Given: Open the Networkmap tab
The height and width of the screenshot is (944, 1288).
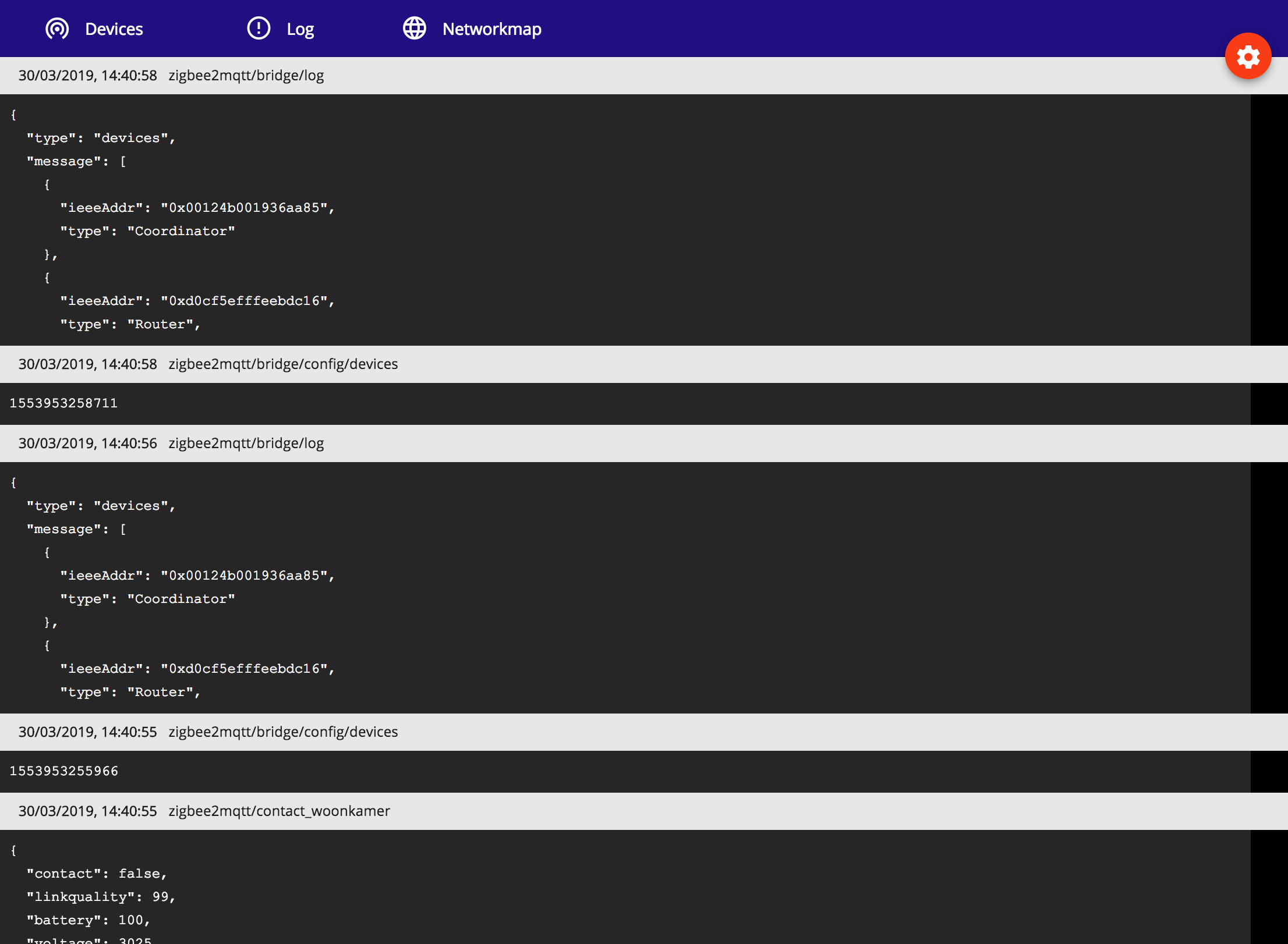Looking at the screenshot, I should [x=491, y=29].
